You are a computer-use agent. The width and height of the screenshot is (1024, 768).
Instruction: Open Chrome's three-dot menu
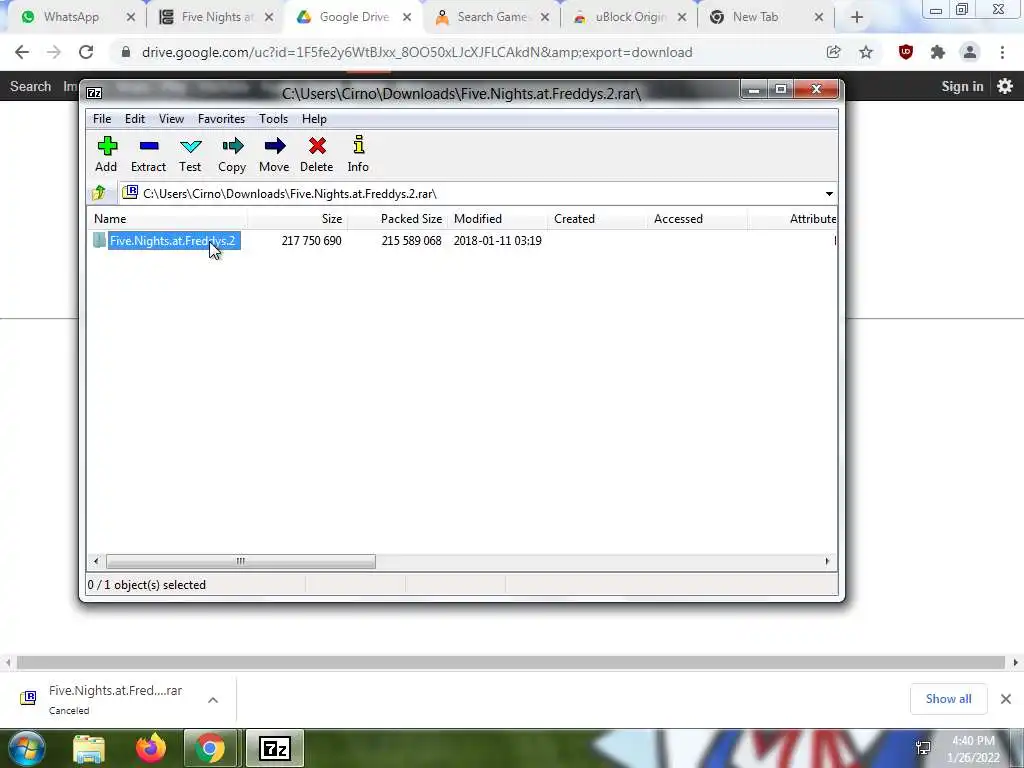[x=1002, y=52]
